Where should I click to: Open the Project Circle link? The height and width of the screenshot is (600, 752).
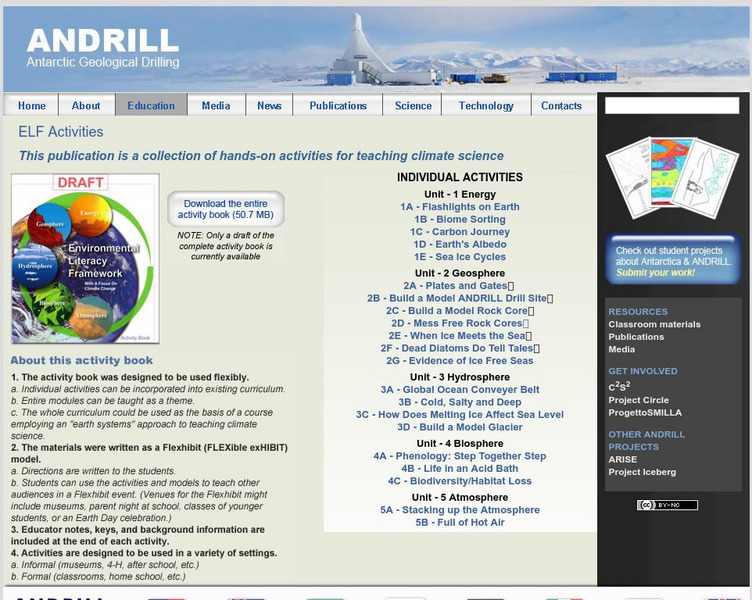tap(638, 400)
